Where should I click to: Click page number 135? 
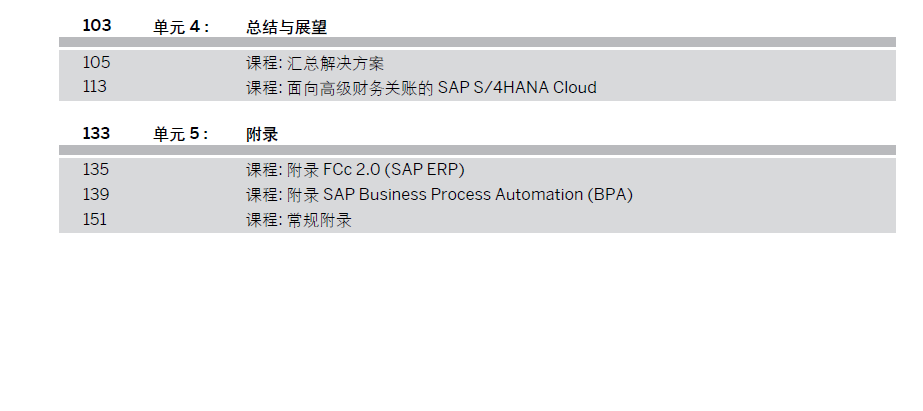click(96, 170)
